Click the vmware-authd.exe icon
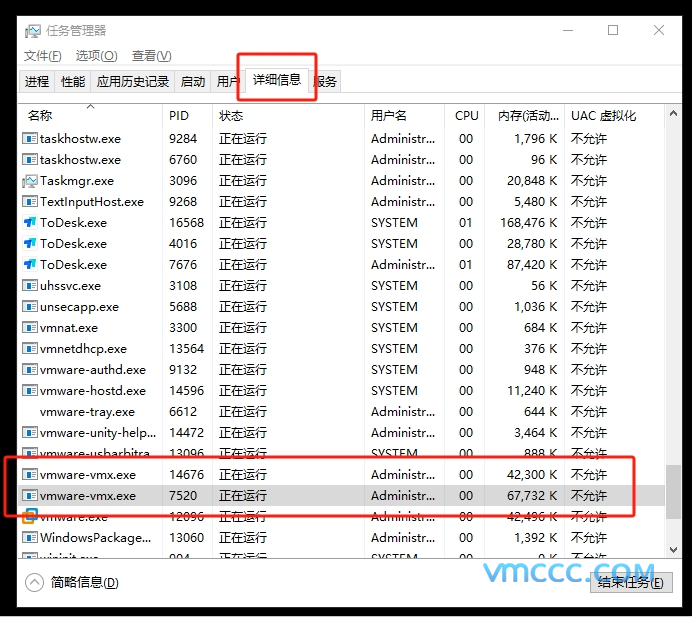This screenshot has width=692, height=617. pyautogui.click(x=30, y=370)
